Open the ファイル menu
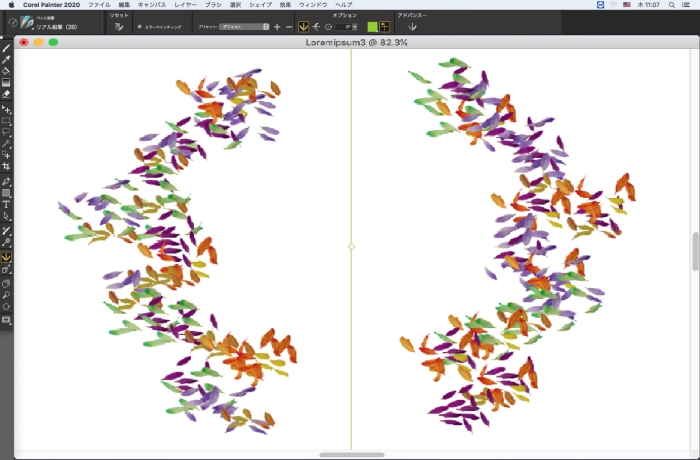The image size is (700, 460). pos(99,5)
